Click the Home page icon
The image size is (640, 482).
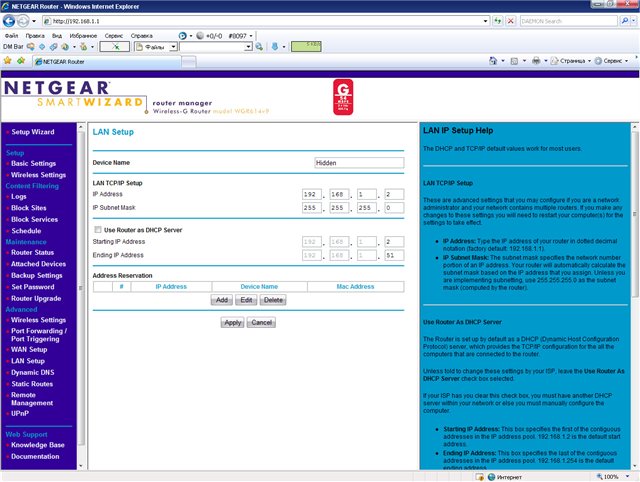click(x=493, y=61)
